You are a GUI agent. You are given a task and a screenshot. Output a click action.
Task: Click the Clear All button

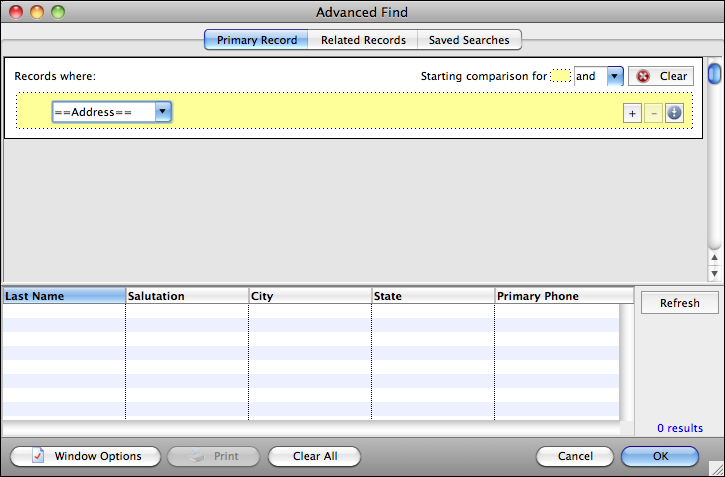click(314, 456)
